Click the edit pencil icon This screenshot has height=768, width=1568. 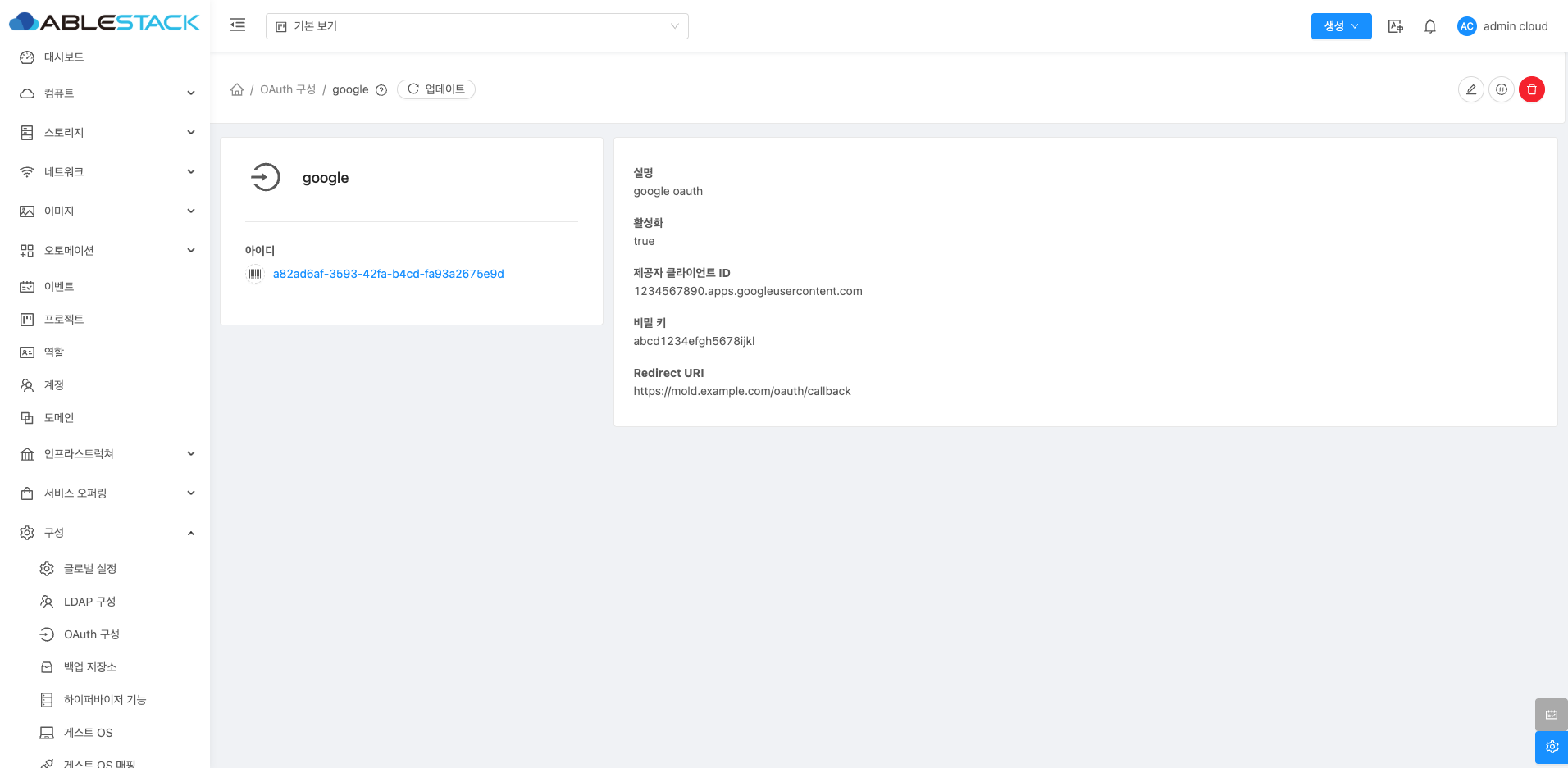pyautogui.click(x=1471, y=89)
